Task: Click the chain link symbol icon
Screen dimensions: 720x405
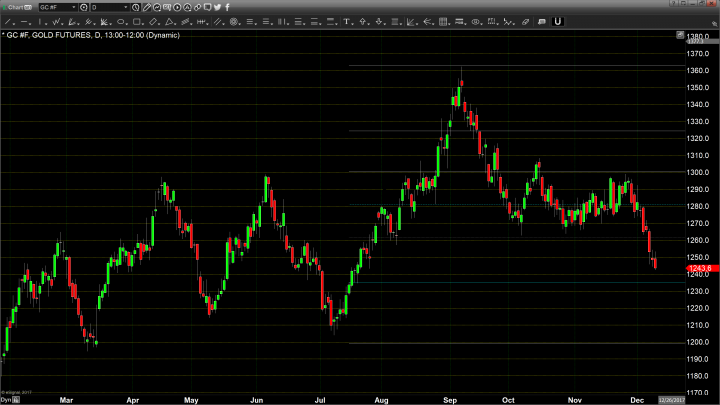Action: coord(197,7)
